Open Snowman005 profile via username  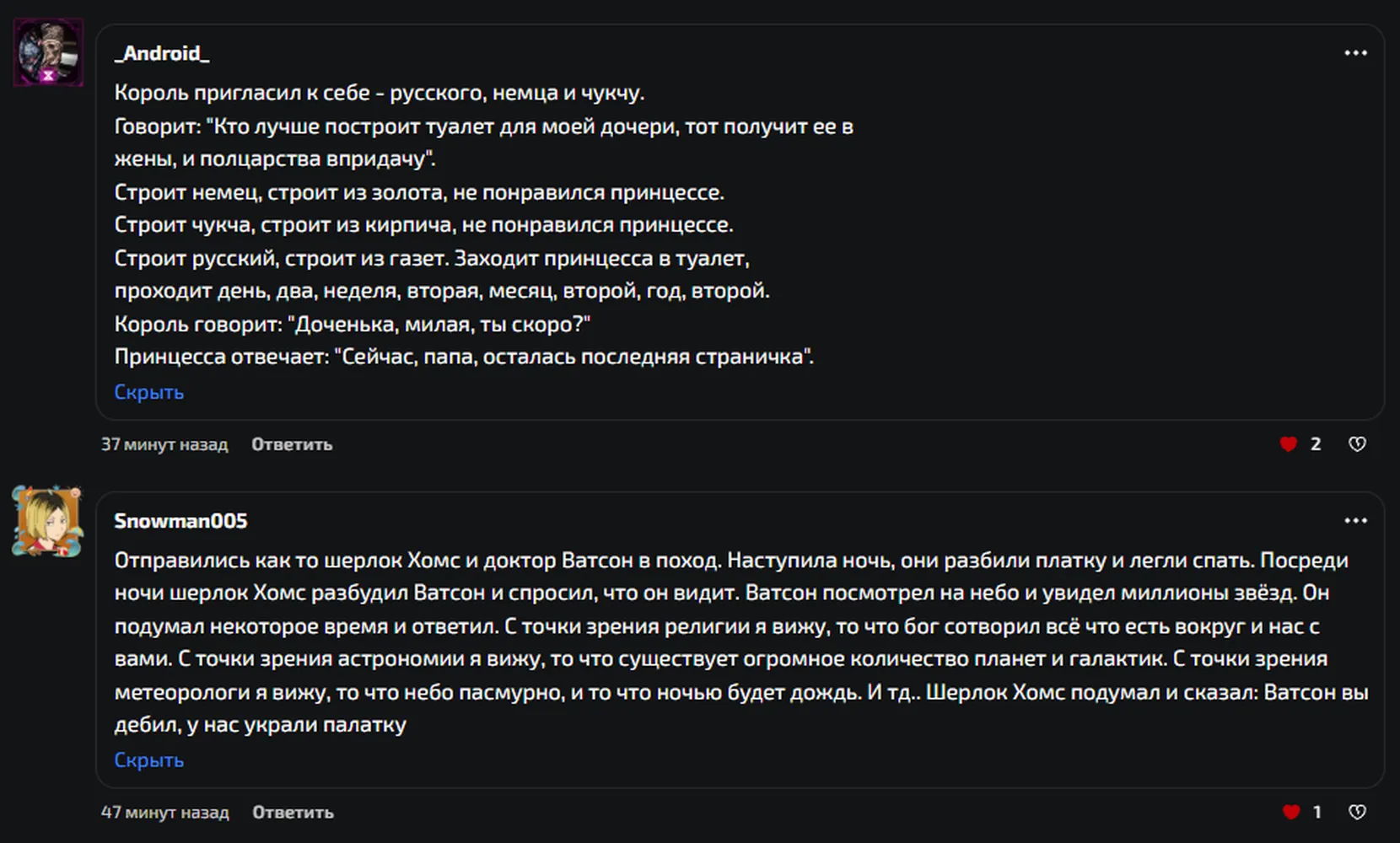180,521
